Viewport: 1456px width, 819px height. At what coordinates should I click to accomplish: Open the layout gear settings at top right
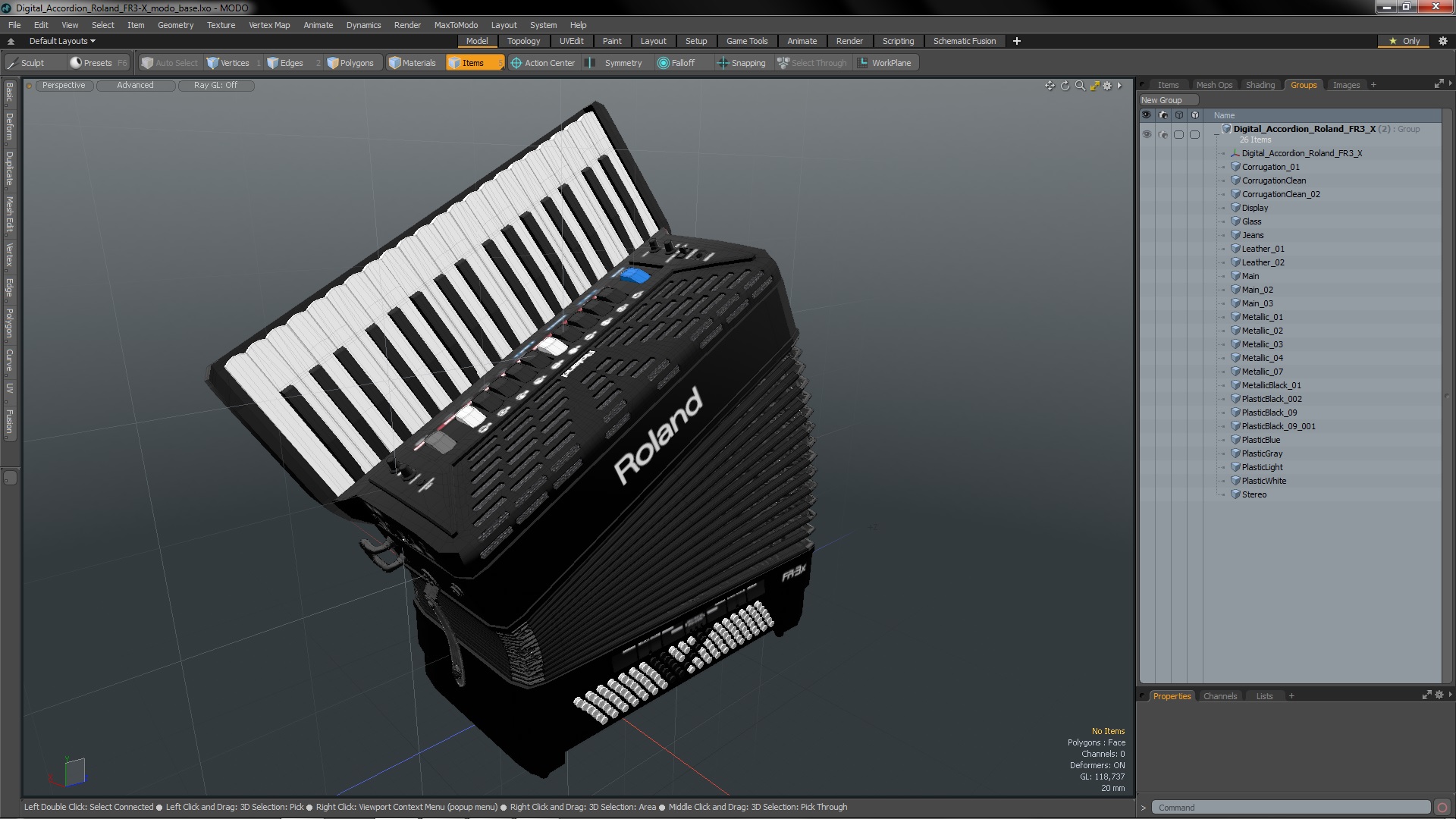click(x=1442, y=41)
